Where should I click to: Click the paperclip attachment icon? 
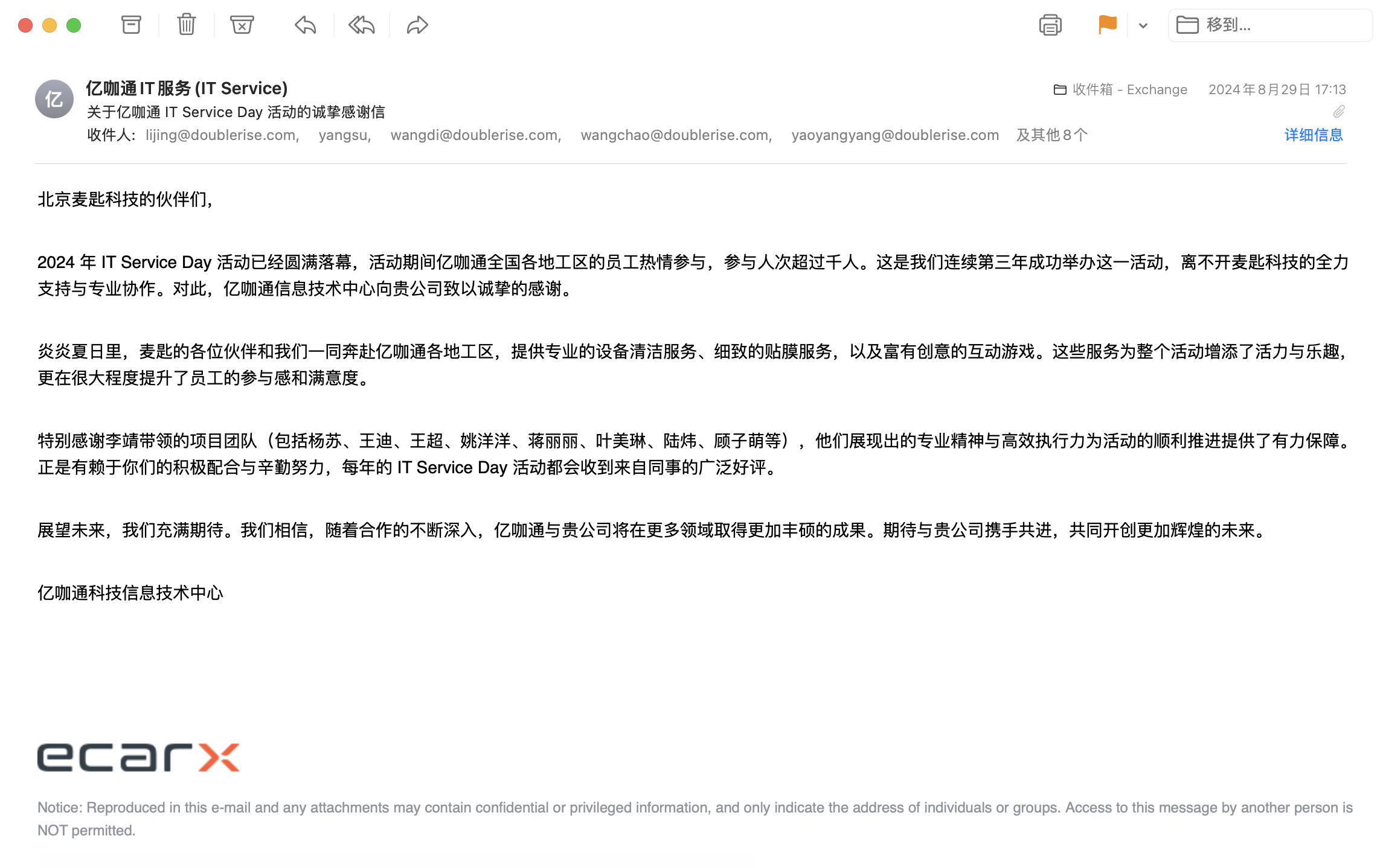point(1339,112)
